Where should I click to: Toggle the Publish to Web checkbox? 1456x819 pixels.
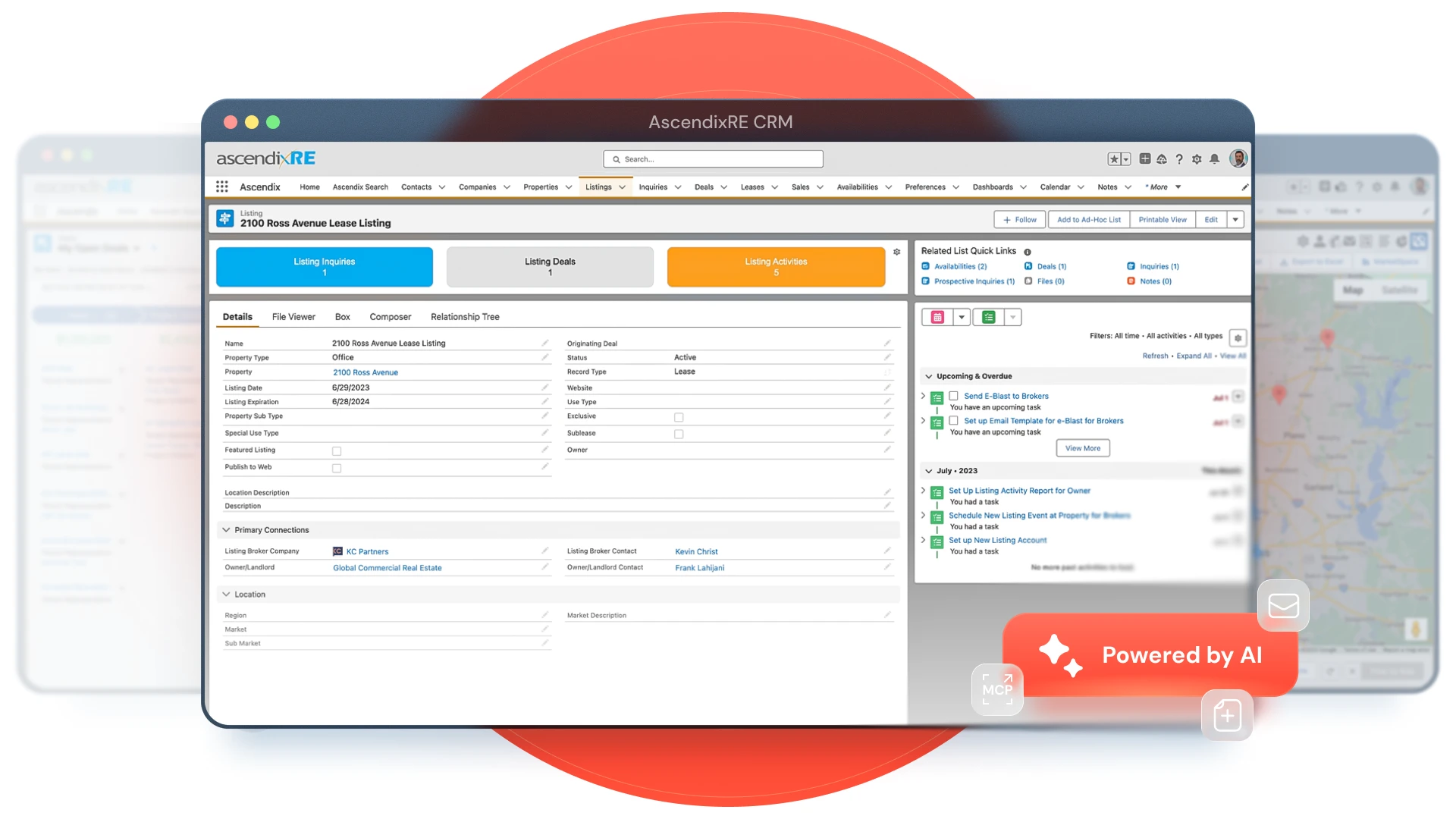[x=337, y=469]
